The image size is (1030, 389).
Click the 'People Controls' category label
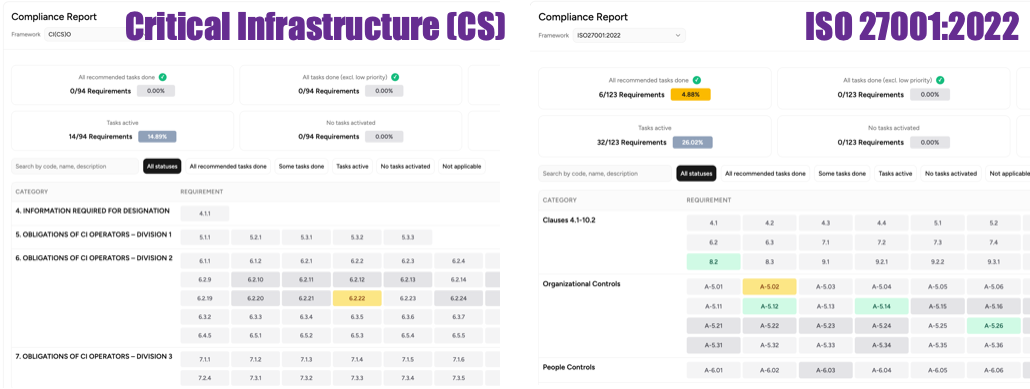coord(569,367)
